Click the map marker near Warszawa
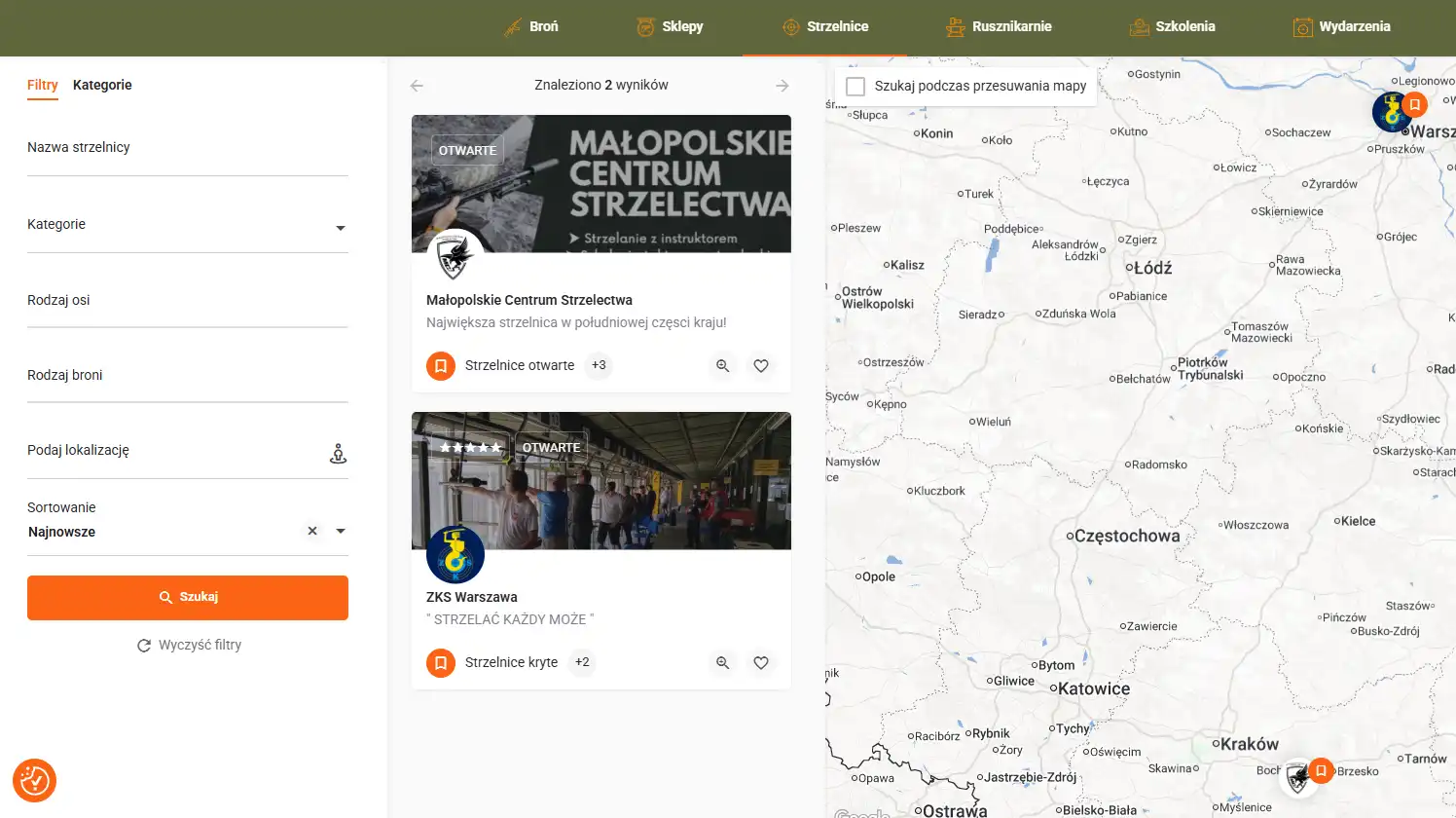 [x=1393, y=112]
